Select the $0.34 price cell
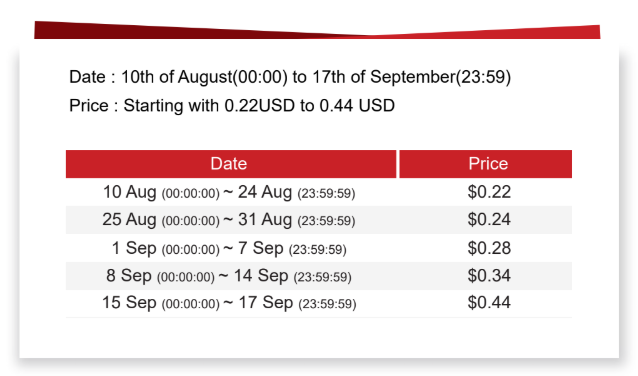 click(x=489, y=276)
